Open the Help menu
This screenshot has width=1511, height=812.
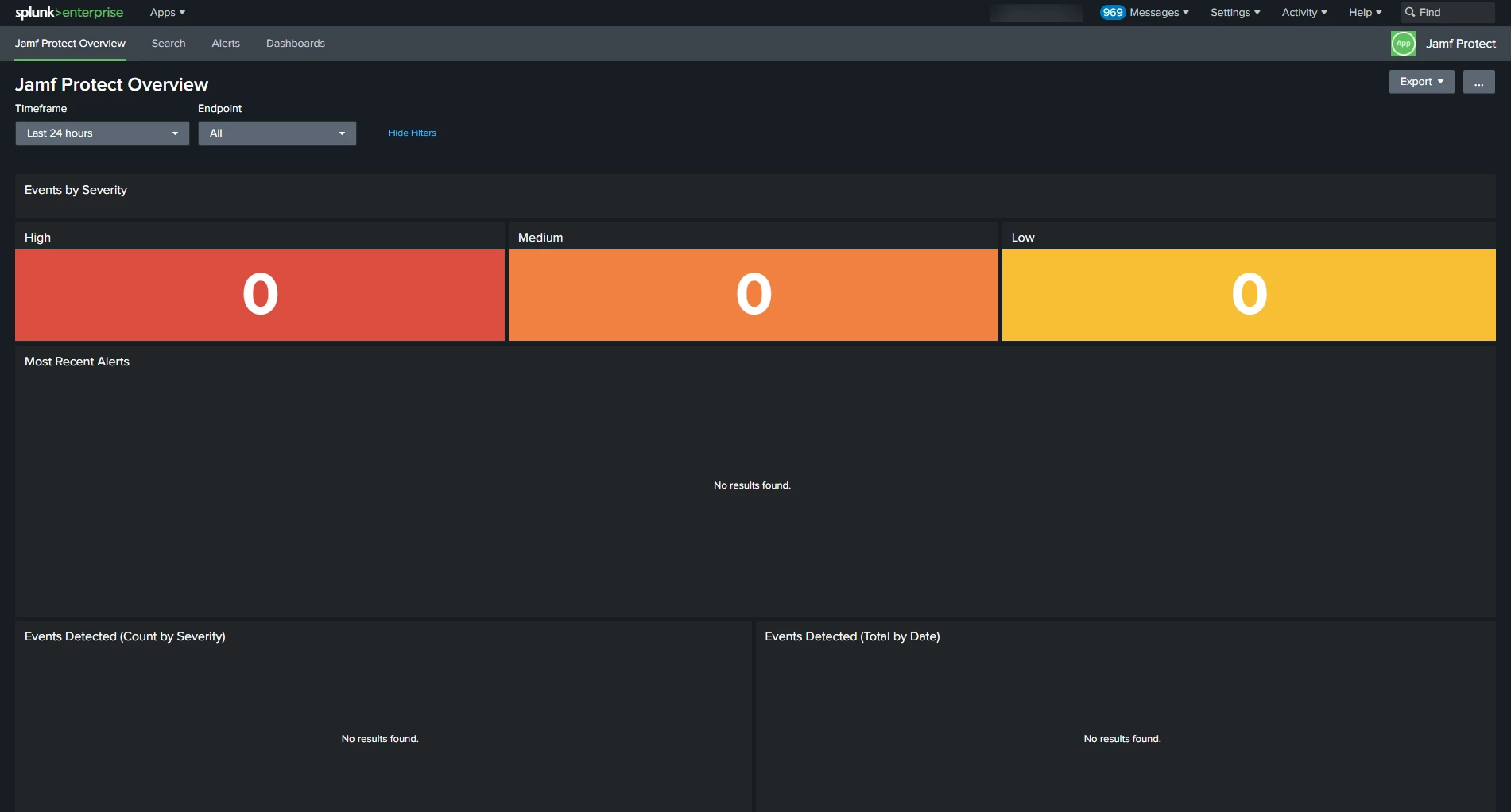[x=1365, y=12]
